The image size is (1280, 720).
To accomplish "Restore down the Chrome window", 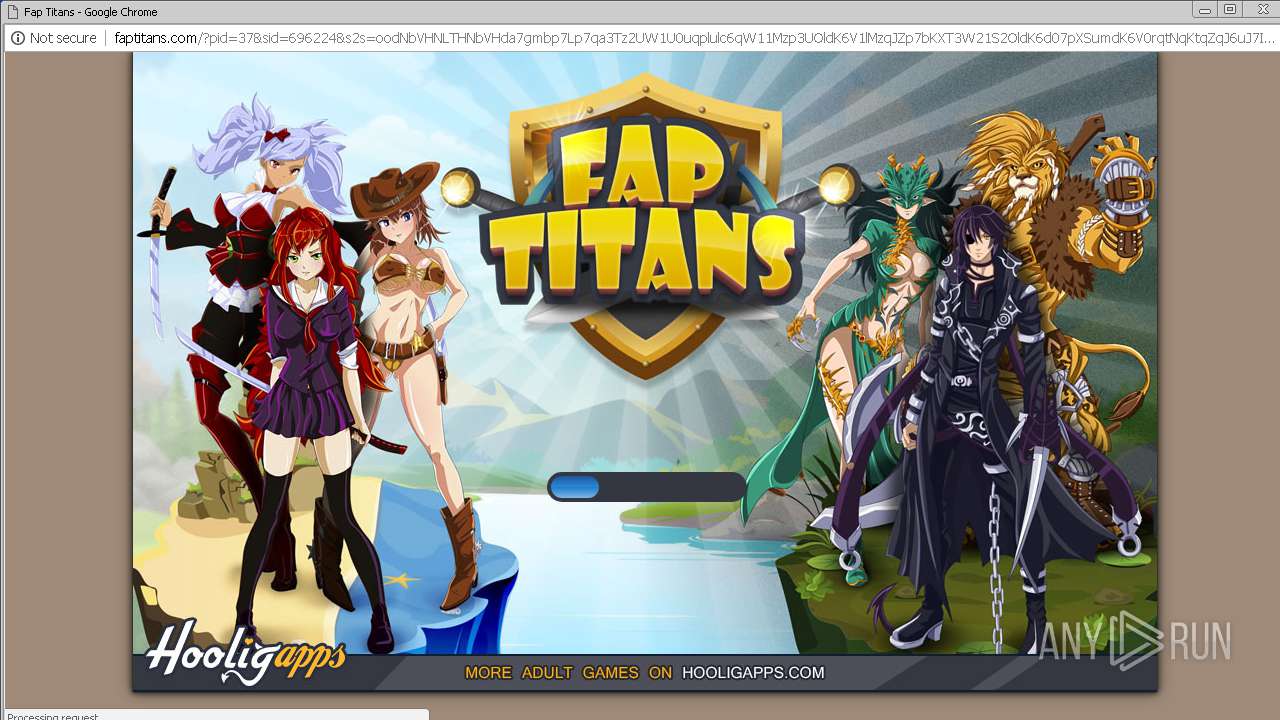I will (1230, 10).
